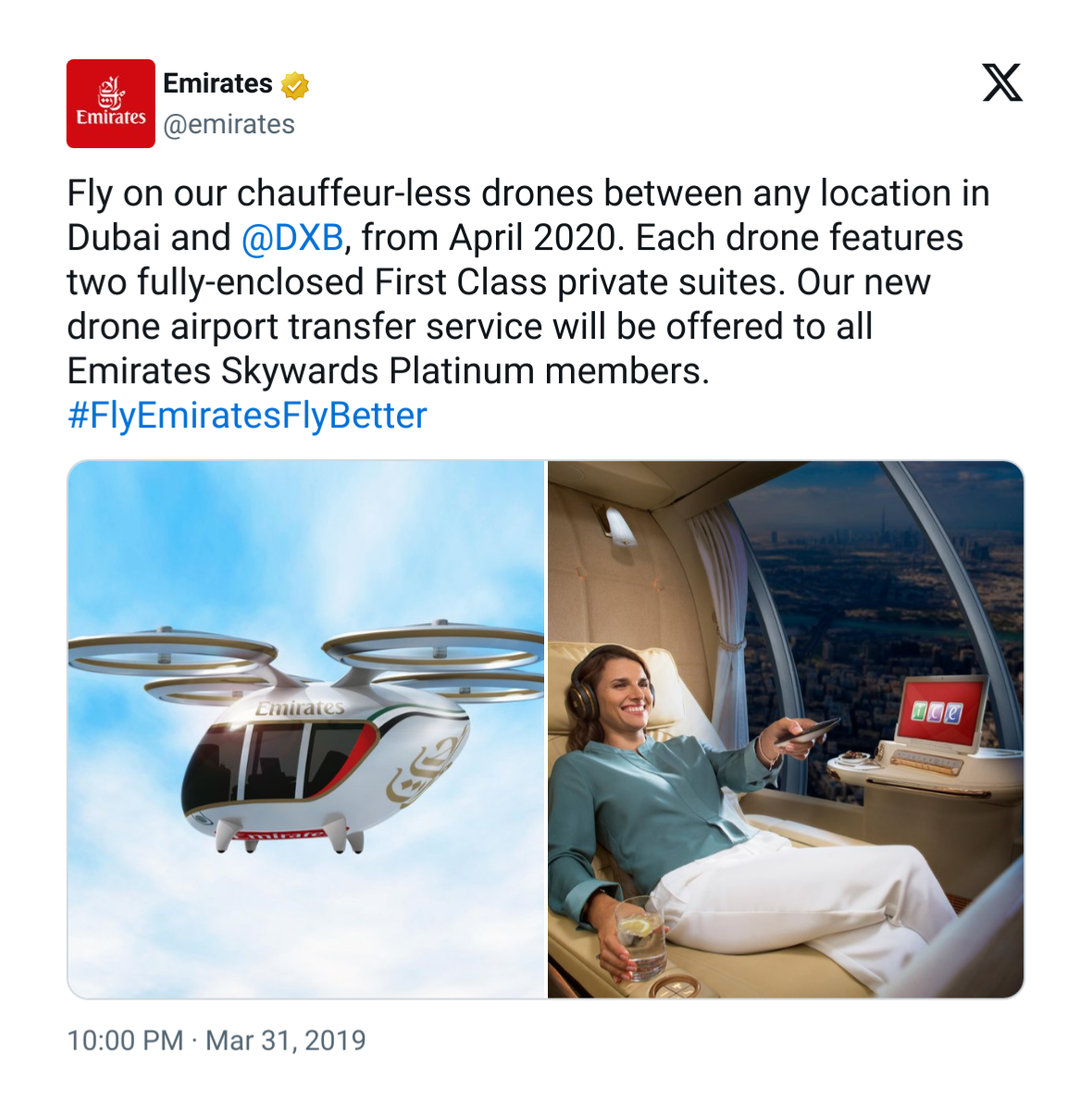Click the remote control in cabin photo

(x=807, y=731)
